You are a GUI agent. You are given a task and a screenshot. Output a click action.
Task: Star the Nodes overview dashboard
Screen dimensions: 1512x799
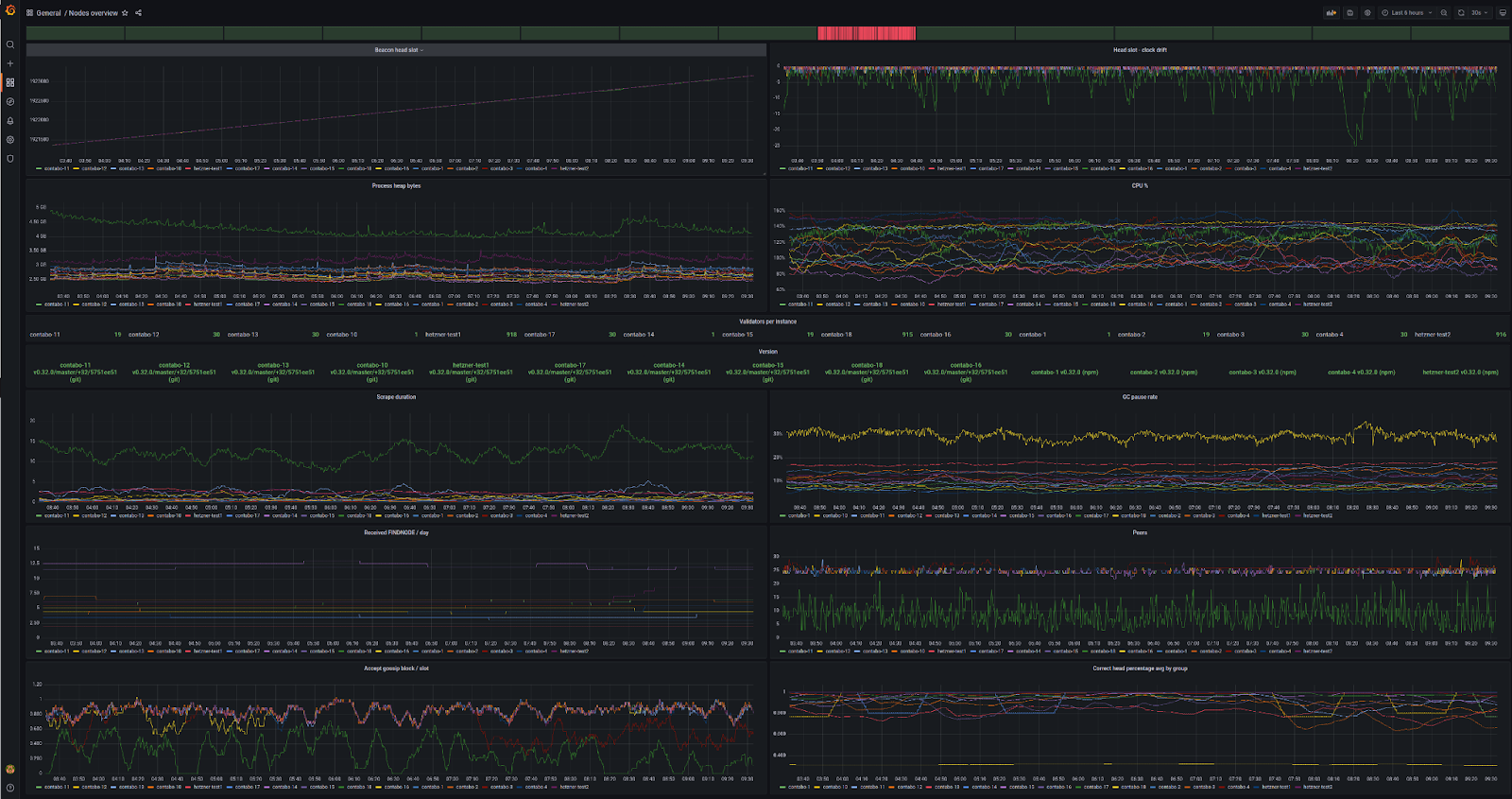(x=125, y=13)
